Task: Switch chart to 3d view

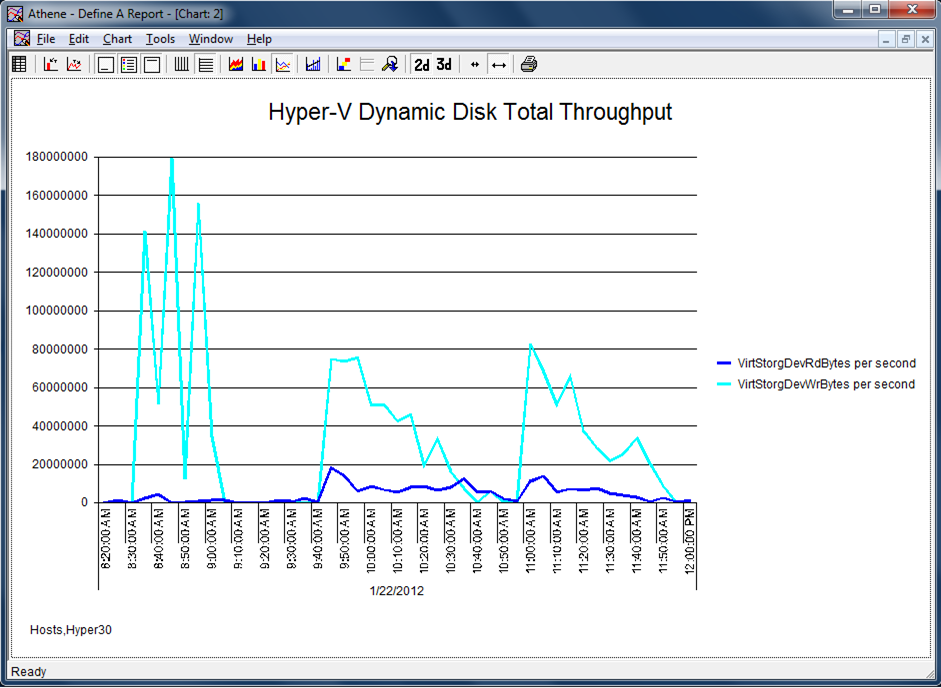Action: point(443,64)
